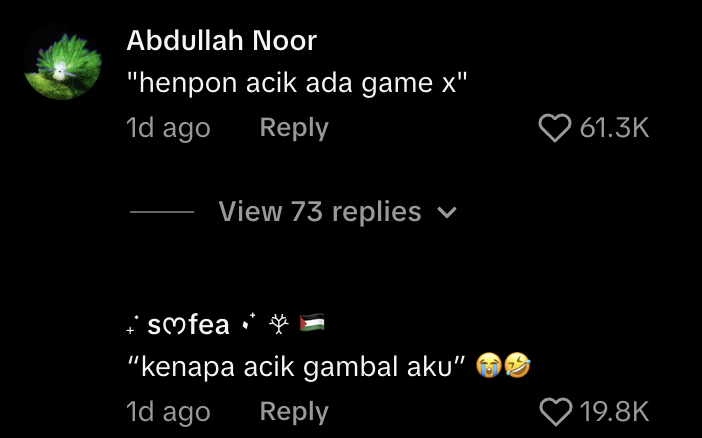Click the "kenapa acik gambal aku" comment text
702x438 pixels.
click(296, 367)
